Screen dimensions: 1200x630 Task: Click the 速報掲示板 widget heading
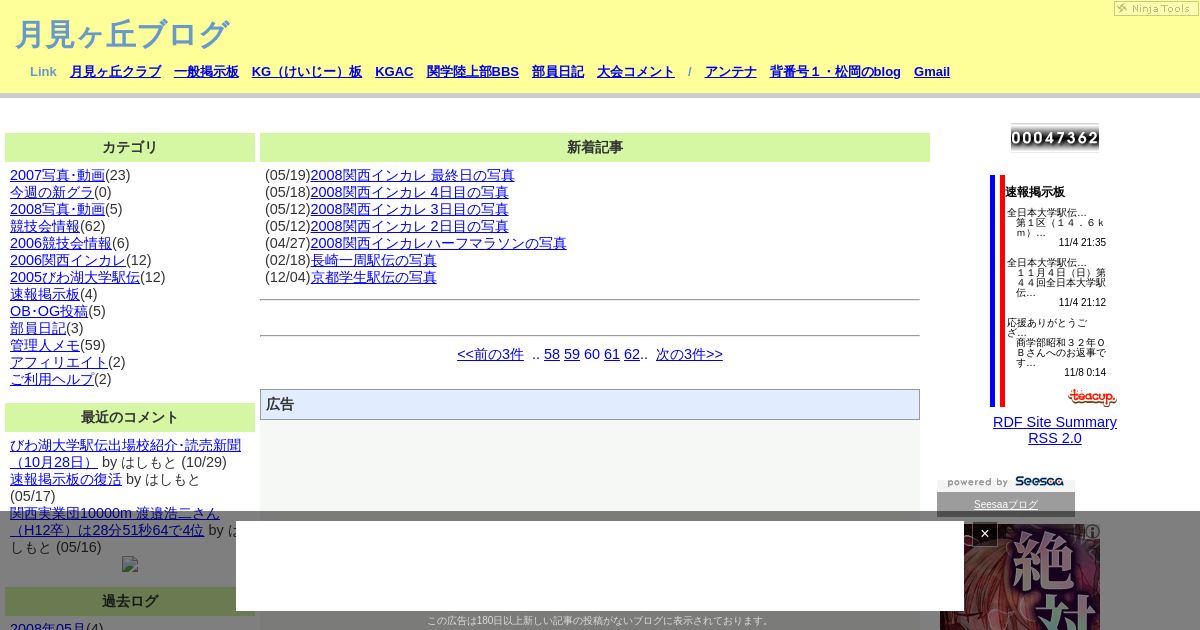1035,192
